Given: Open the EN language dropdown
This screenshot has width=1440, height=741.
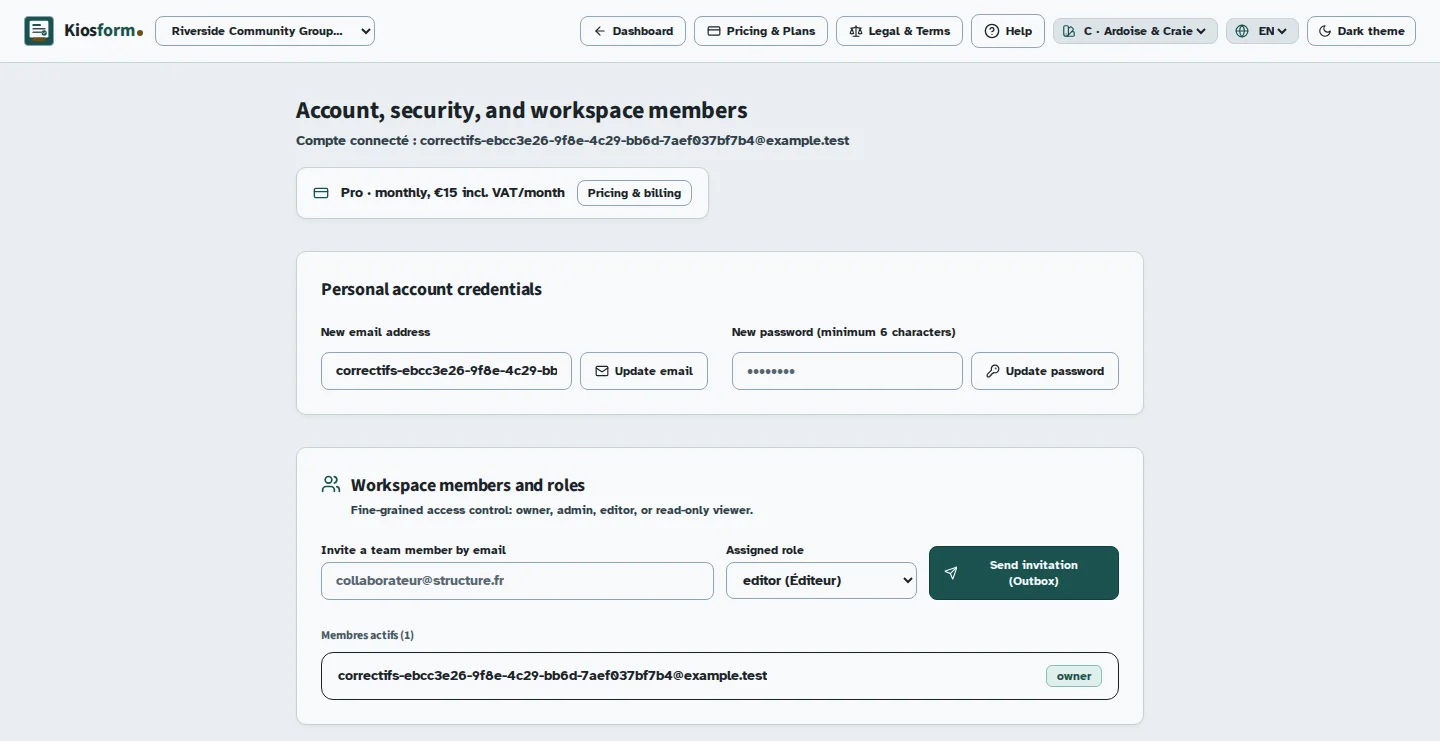Looking at the screenshot, I should [x=1262, y=31].
